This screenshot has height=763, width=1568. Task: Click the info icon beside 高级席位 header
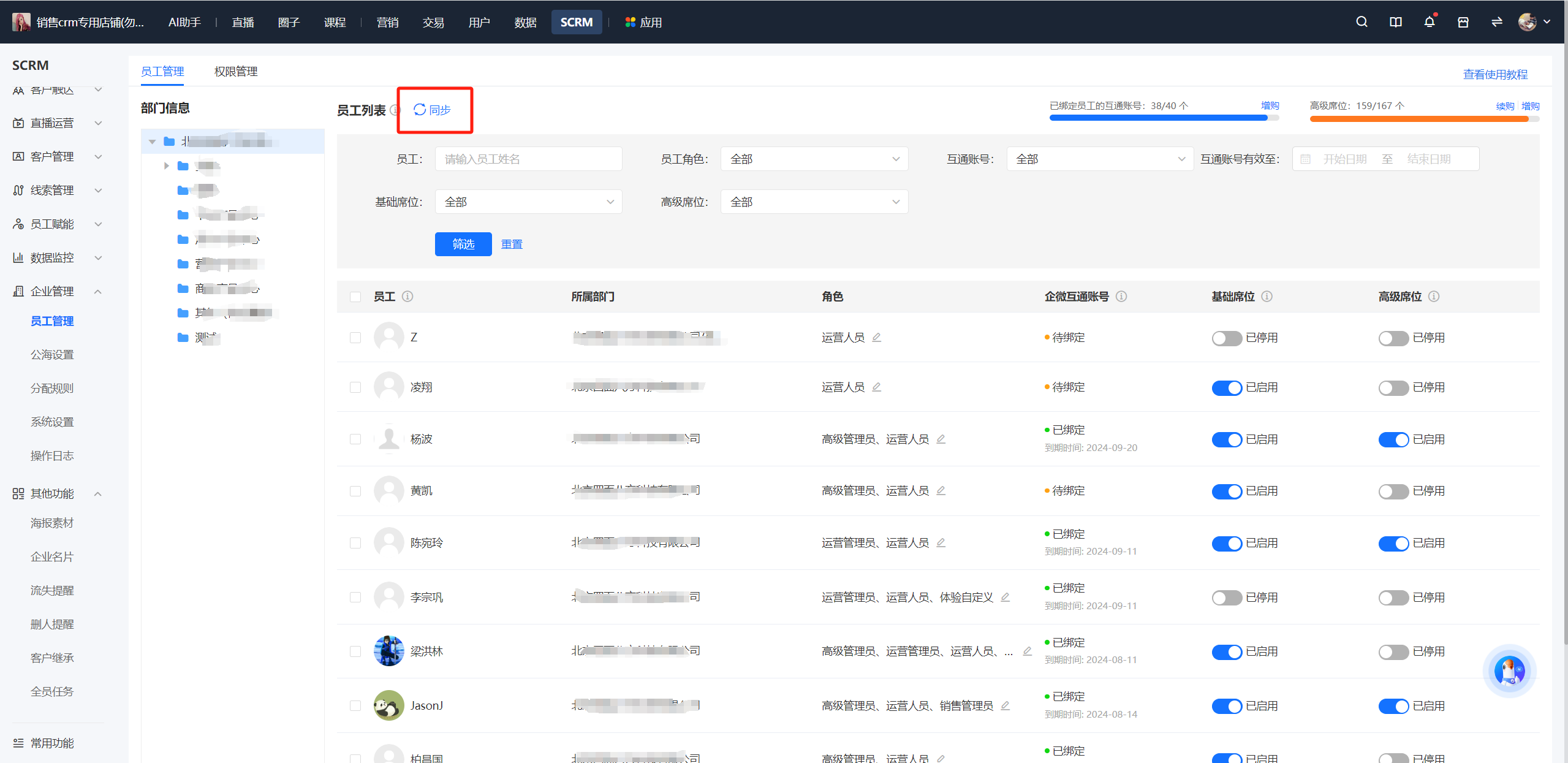1434,297
